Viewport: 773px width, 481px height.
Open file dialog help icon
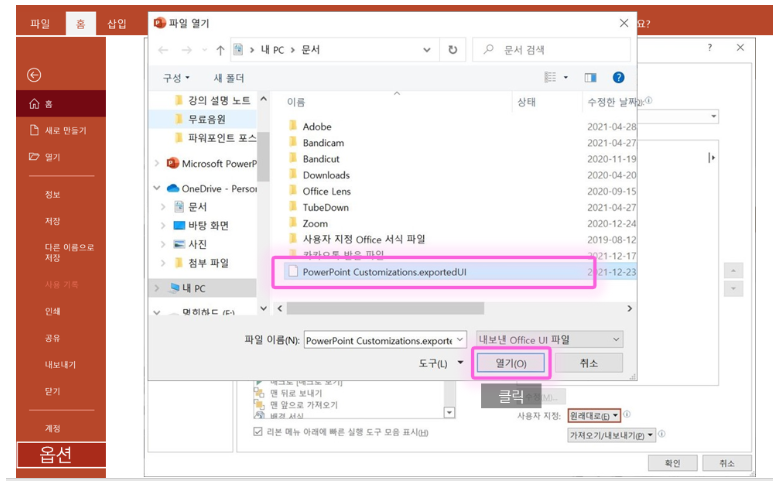[618, 77]
